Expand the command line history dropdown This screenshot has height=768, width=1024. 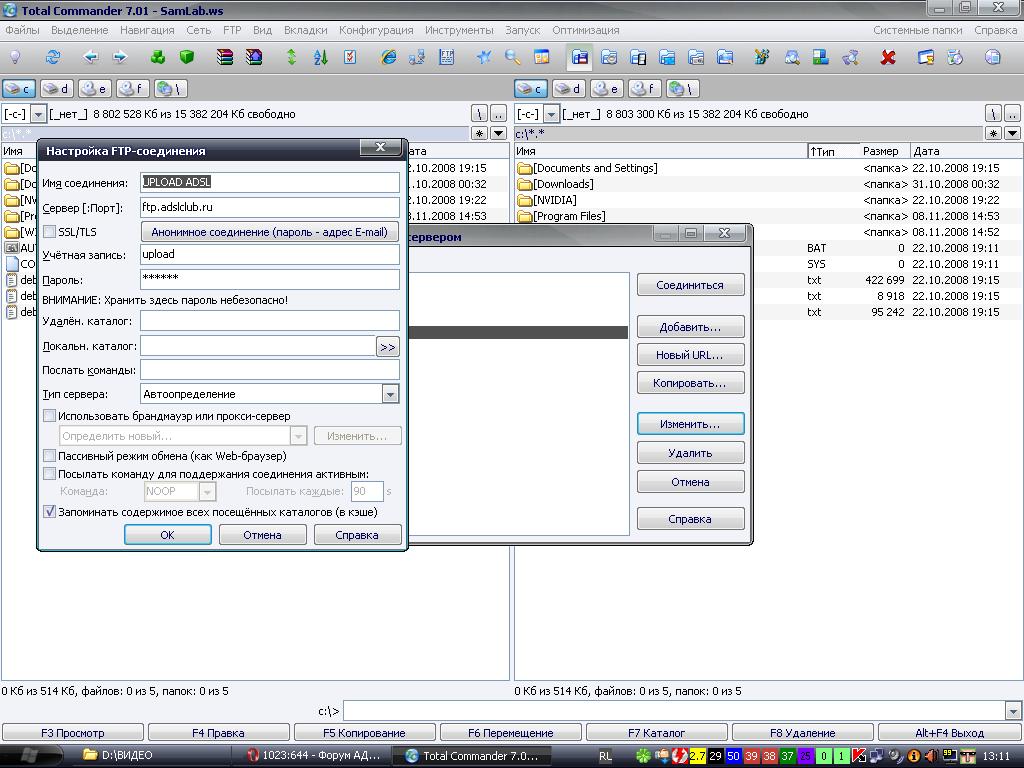point(1011,711)
